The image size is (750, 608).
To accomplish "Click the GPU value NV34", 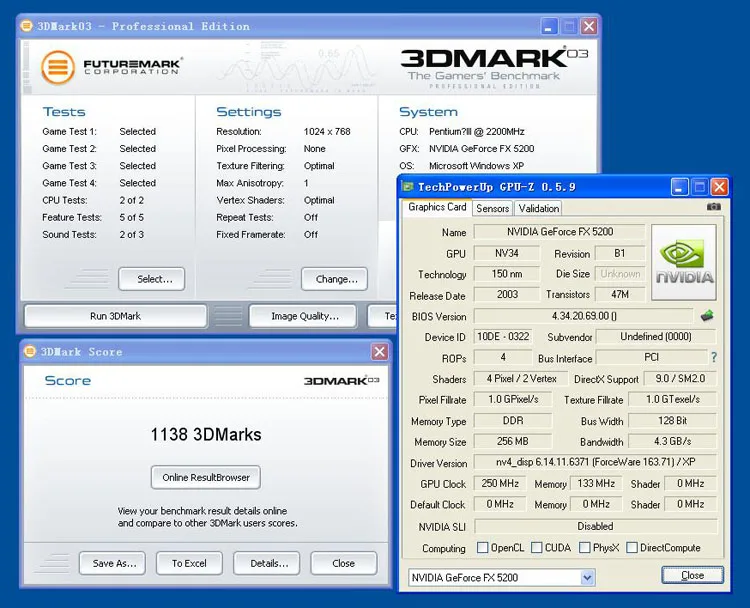I will point(507,253).
